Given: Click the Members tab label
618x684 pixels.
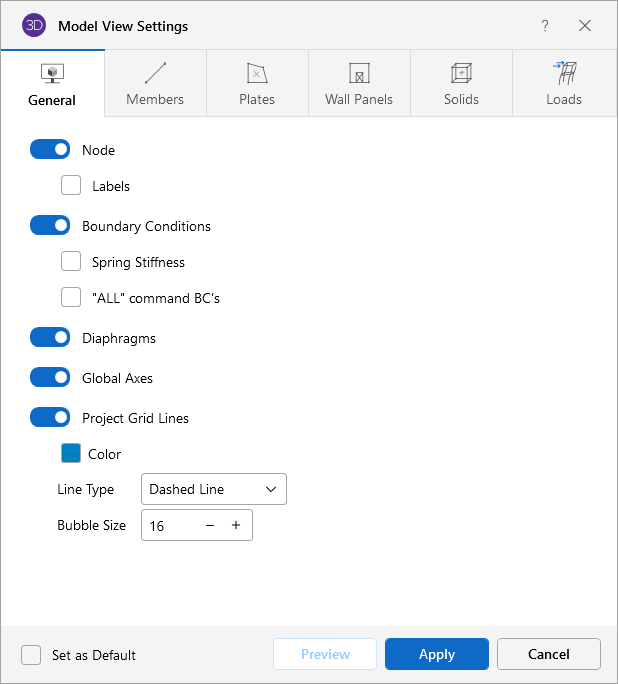Looking at the screenshot, I should pyautogui.click(x=155, y=99).
